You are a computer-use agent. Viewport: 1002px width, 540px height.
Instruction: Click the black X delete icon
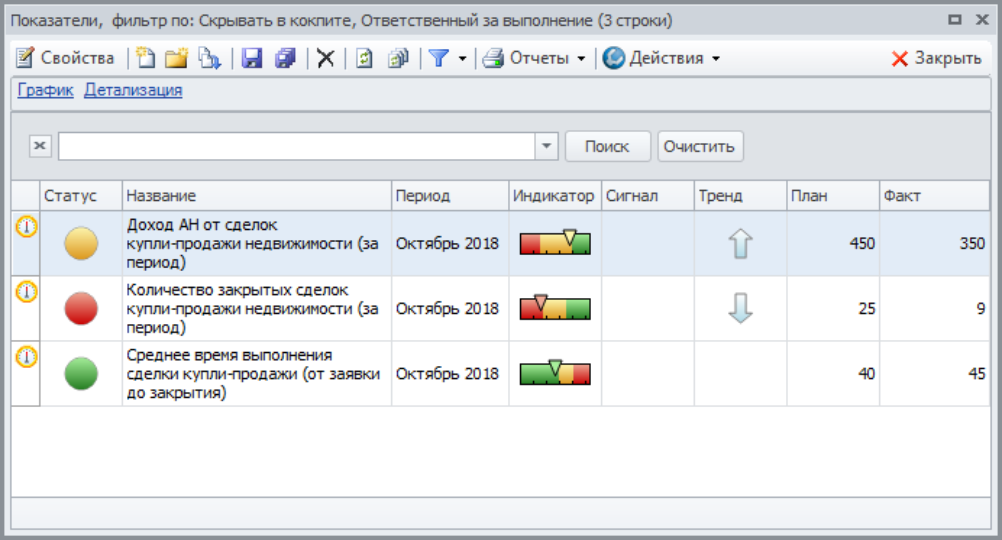[325, 58]
